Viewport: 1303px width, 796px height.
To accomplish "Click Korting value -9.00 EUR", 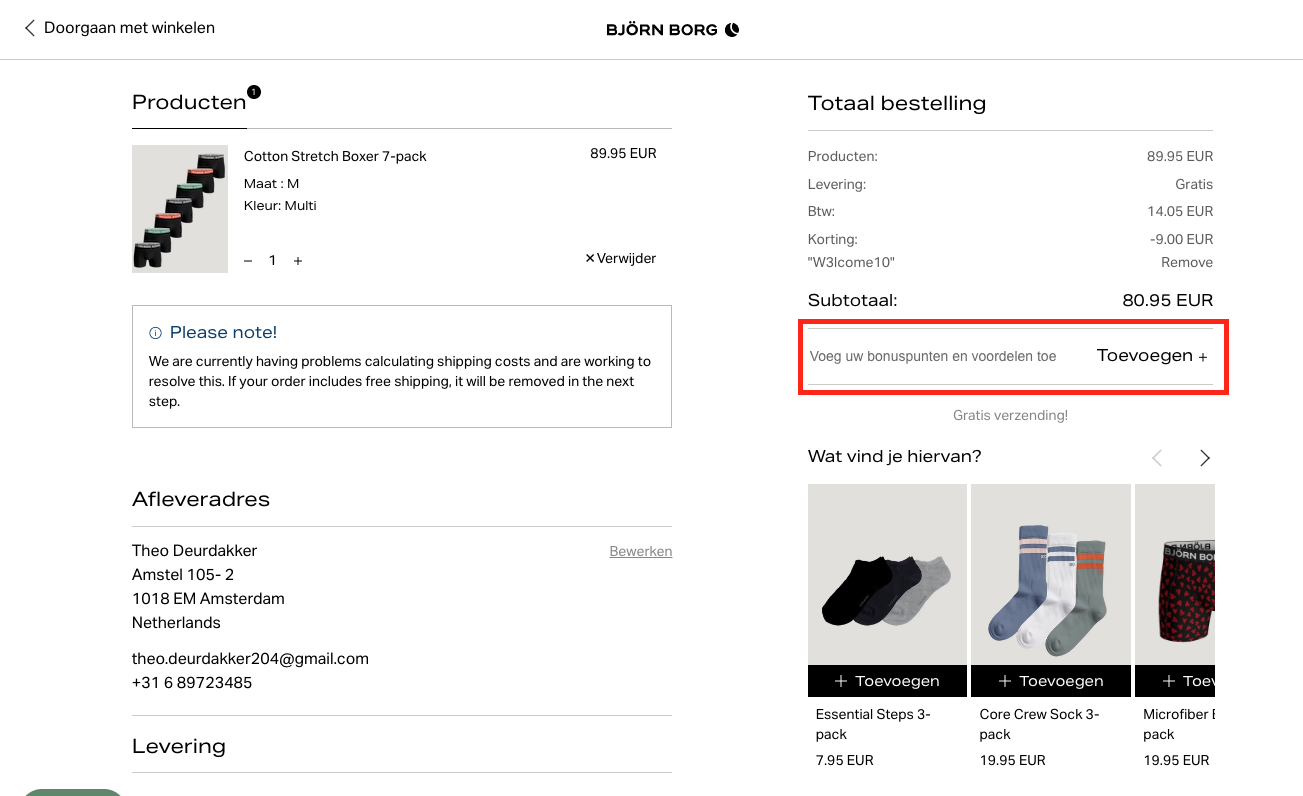I will (x=1181, y=240).
